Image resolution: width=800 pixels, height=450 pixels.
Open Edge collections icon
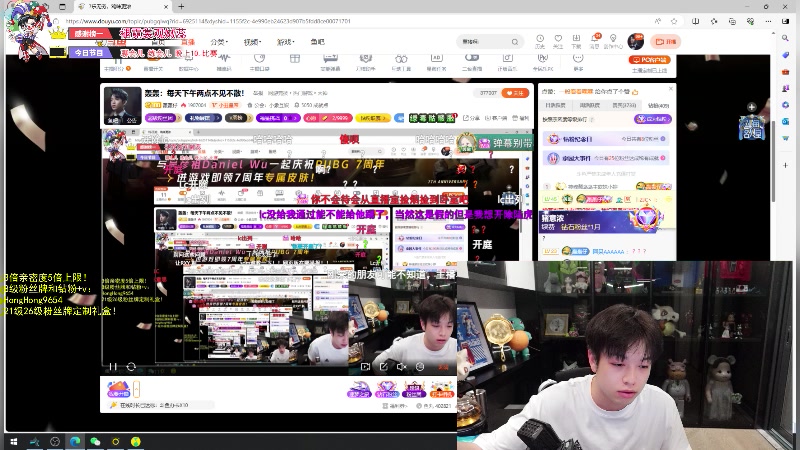click(x=732, y=21)
